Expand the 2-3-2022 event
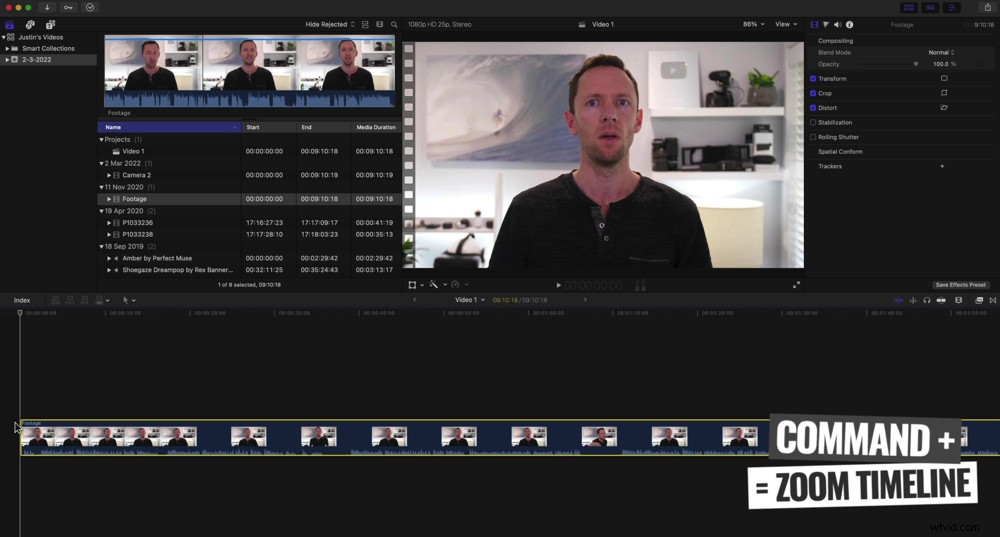The width and height of the screenshot is (1000, 537). pyautogui.click(x=7, y=59)
